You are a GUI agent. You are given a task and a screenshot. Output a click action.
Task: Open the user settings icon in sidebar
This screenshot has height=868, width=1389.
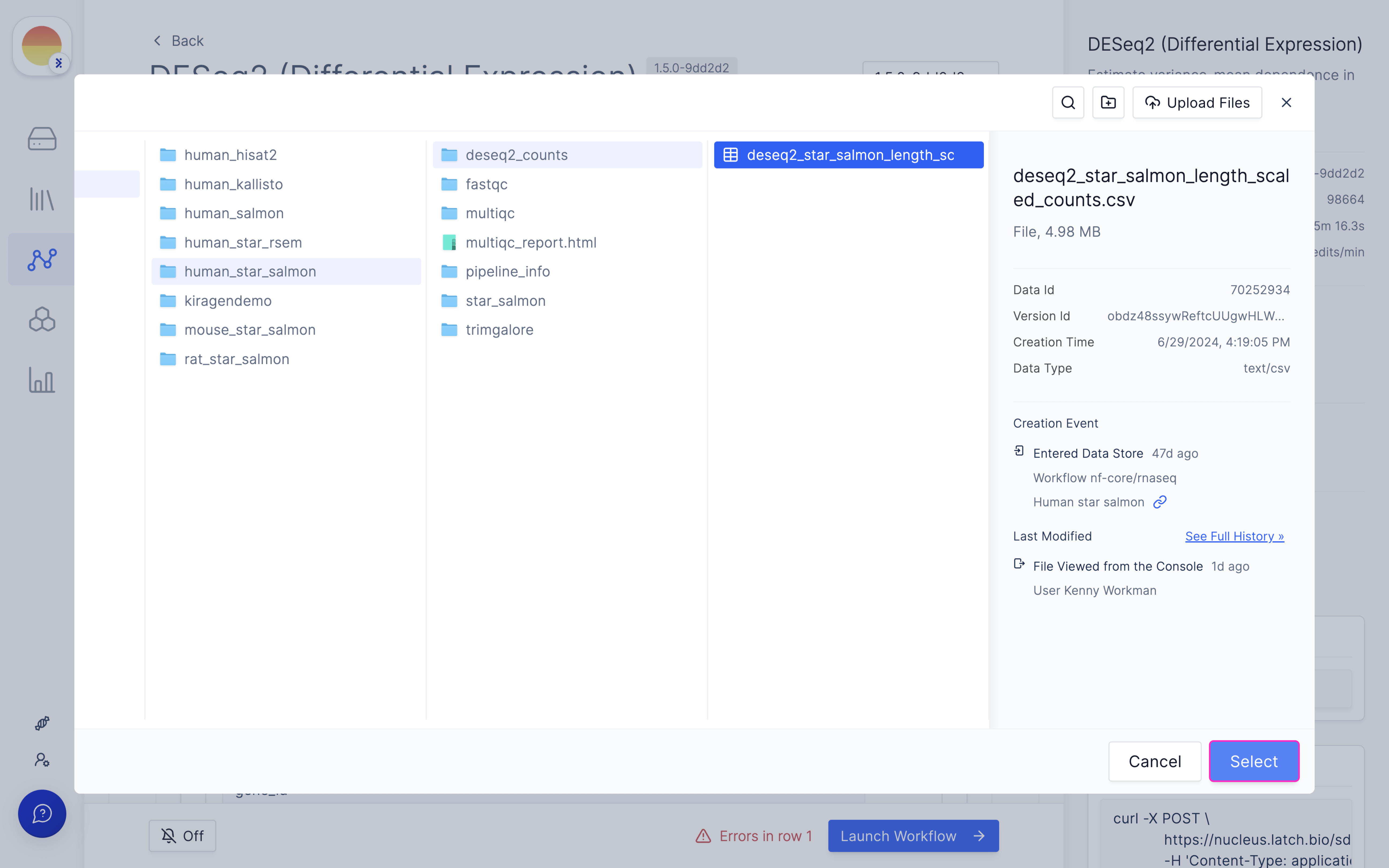[x=42, y=760]
